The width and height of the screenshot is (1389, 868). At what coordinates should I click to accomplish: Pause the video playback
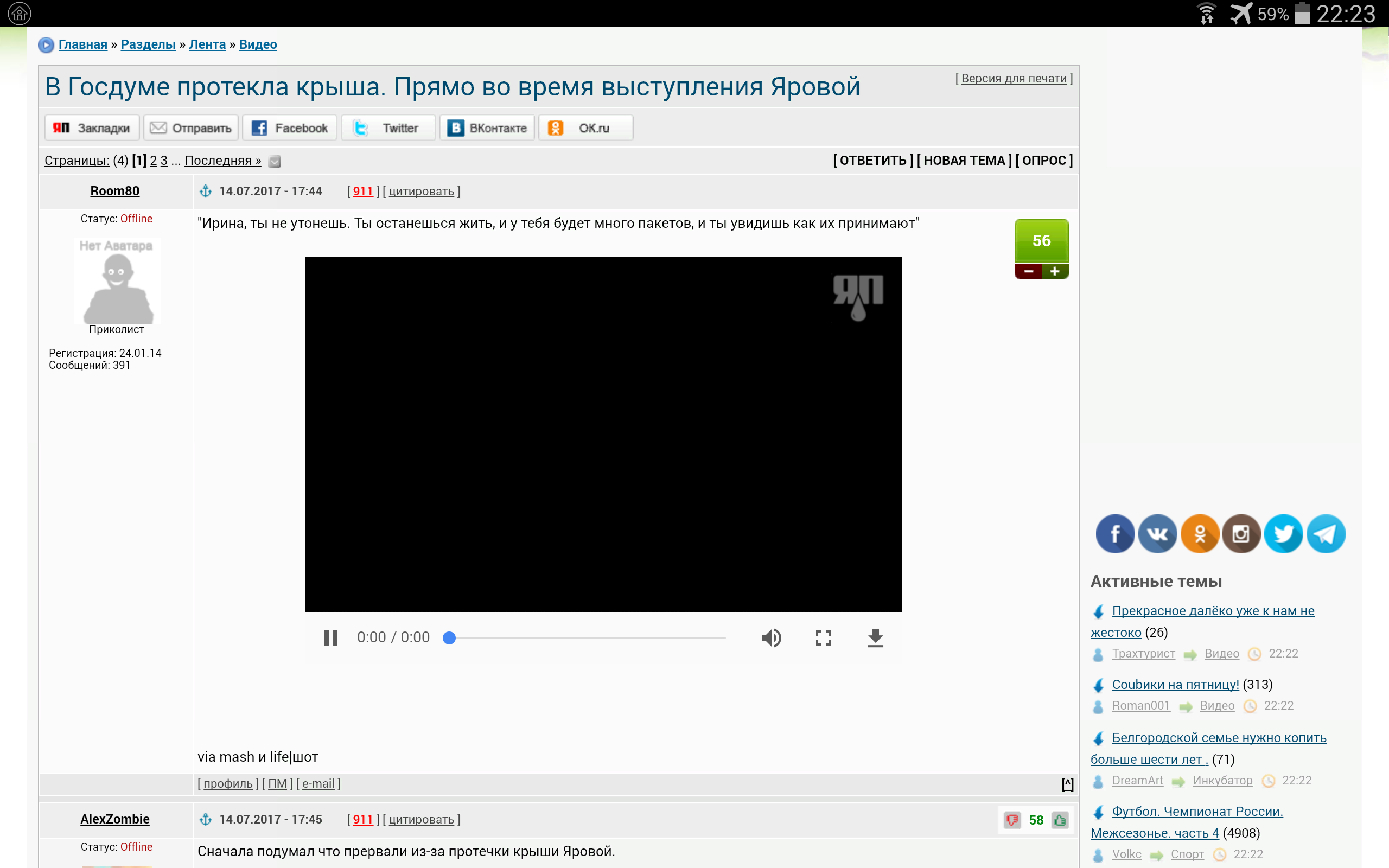(x=331, y=638)
